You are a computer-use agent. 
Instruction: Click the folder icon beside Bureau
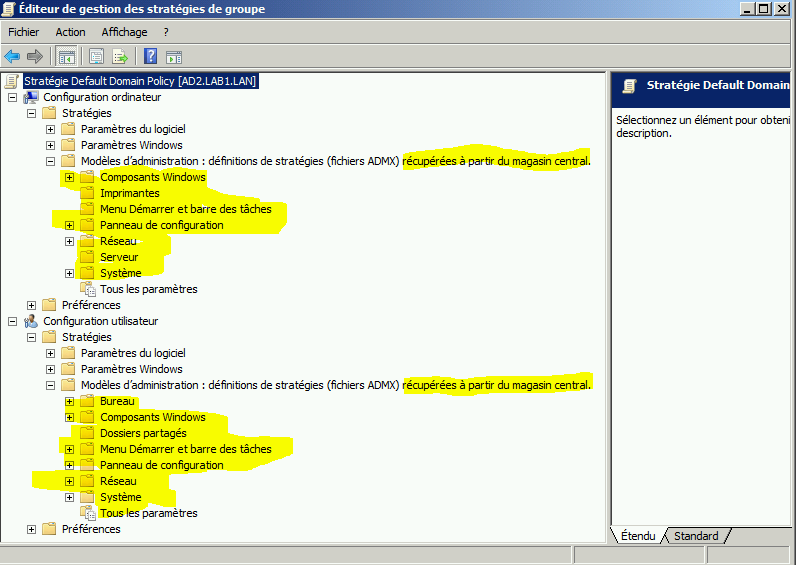tap(87, 401)
